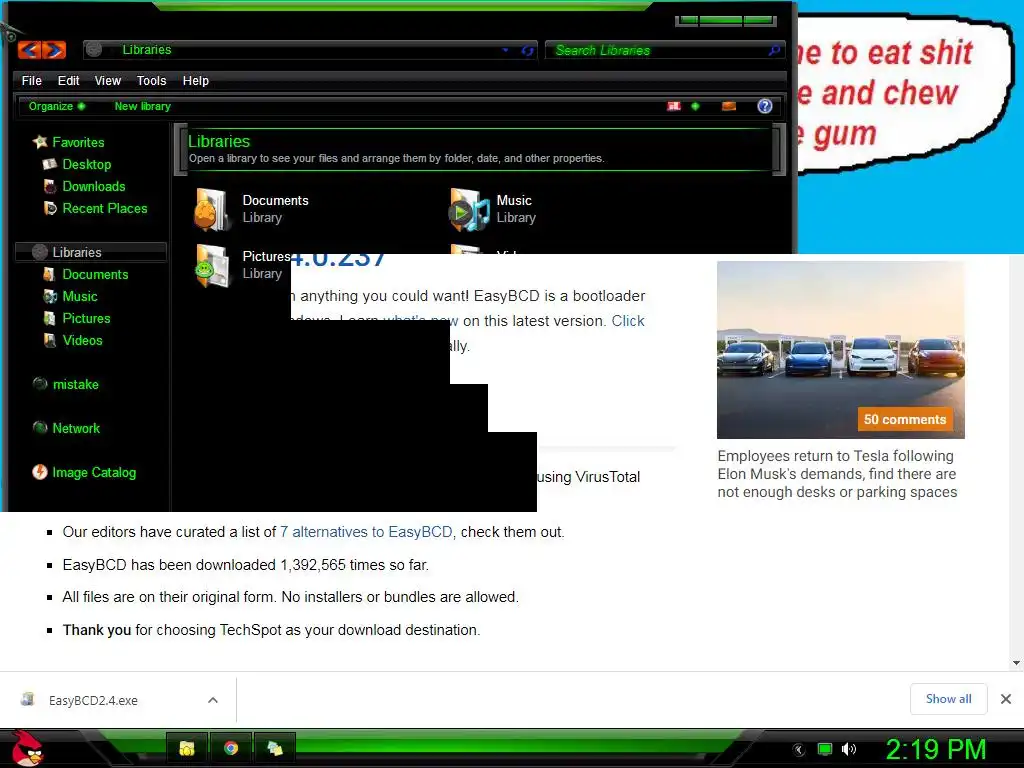Show hidden tray icons arrow

pyautogui.click(x=799, y=750)
